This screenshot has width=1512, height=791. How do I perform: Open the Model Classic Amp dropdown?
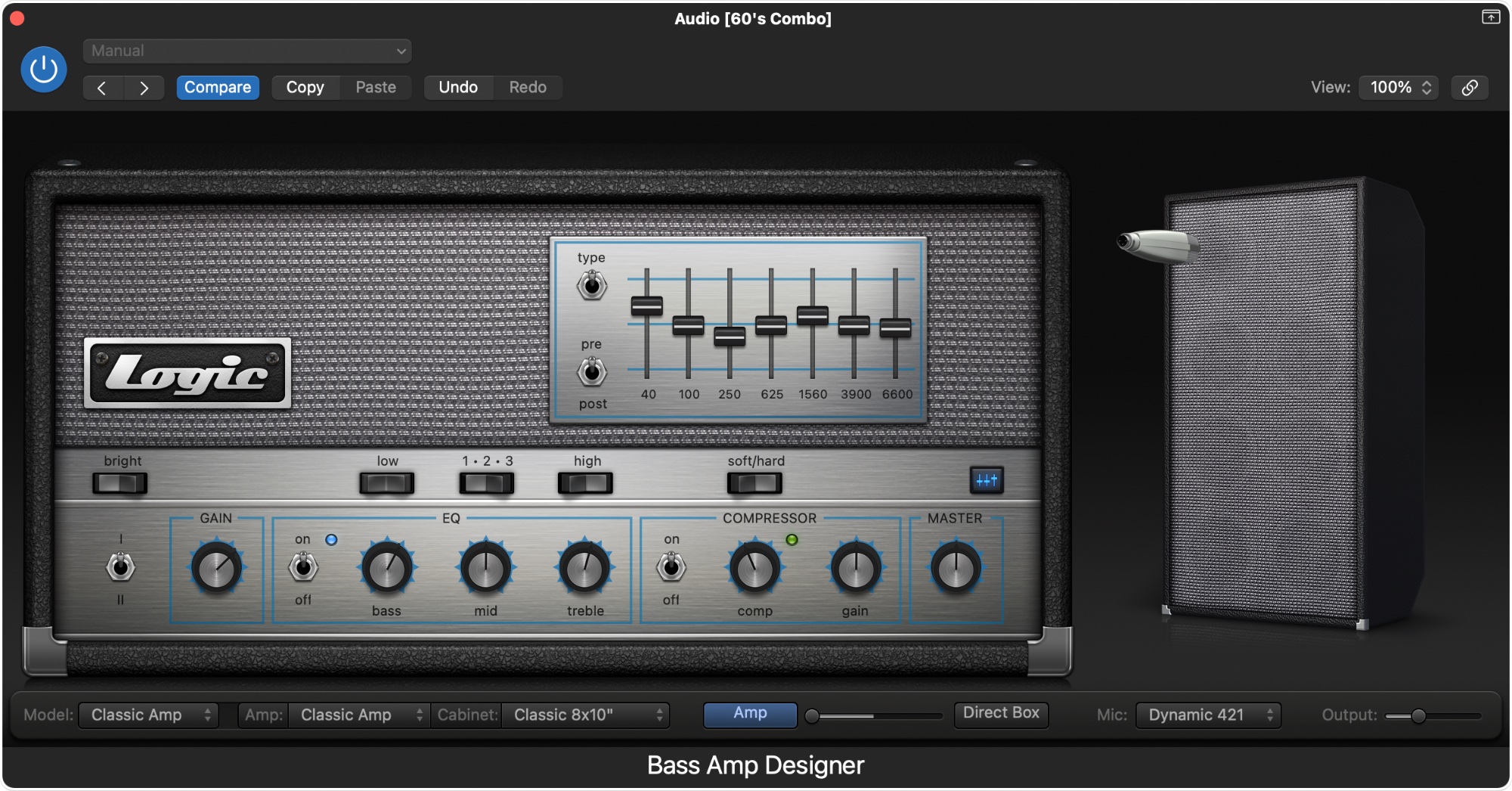coord(148,715)
